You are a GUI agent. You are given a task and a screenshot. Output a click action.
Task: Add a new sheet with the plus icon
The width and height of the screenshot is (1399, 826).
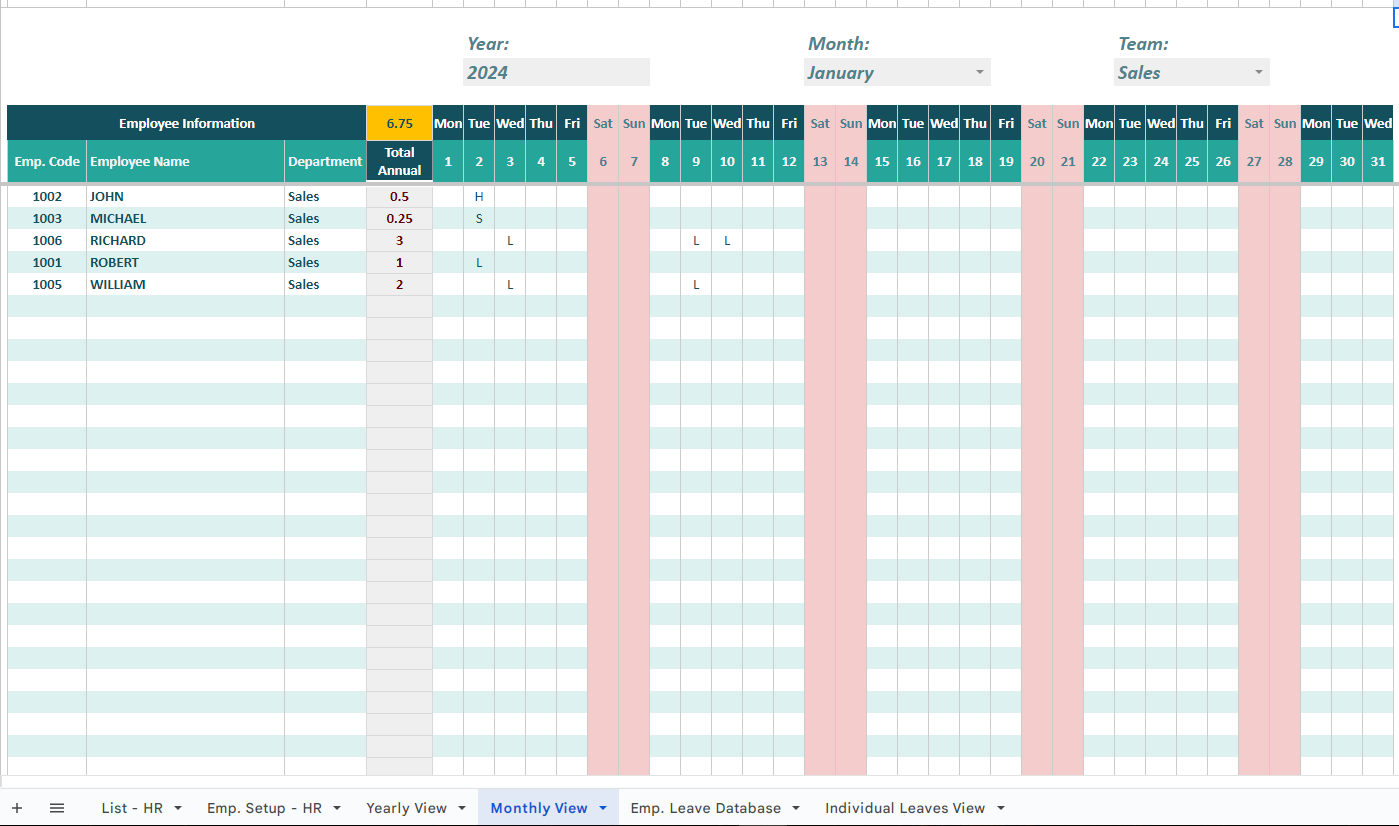17,807
